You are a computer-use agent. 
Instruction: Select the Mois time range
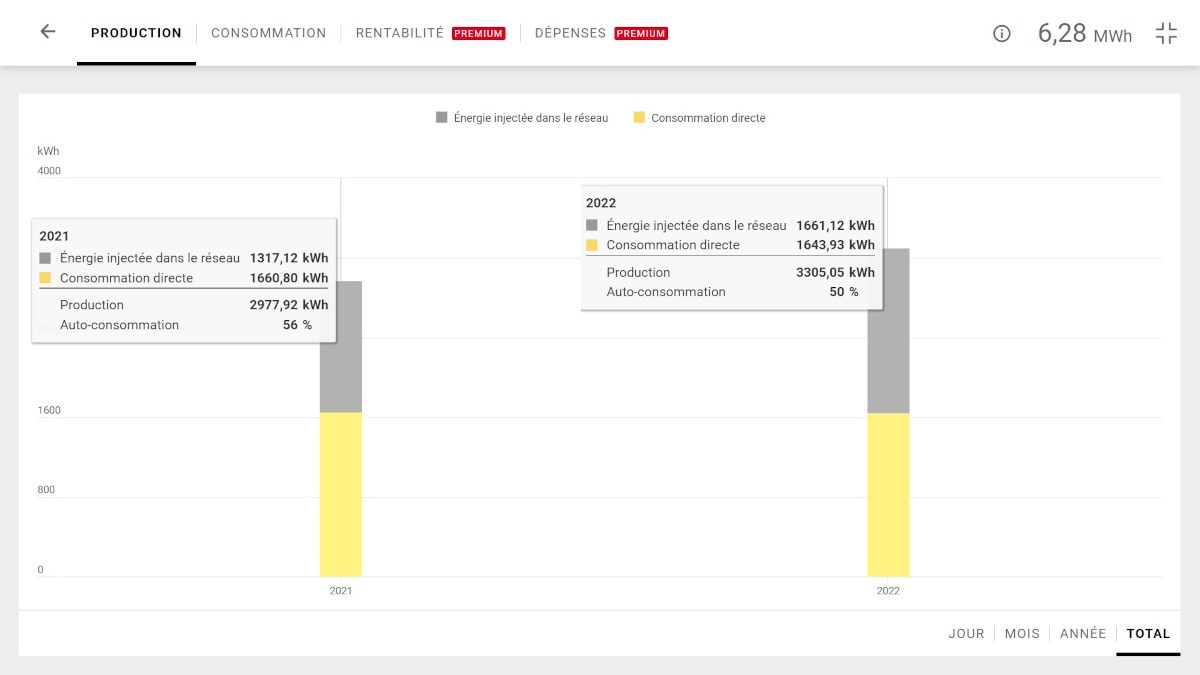point(1022,633)
